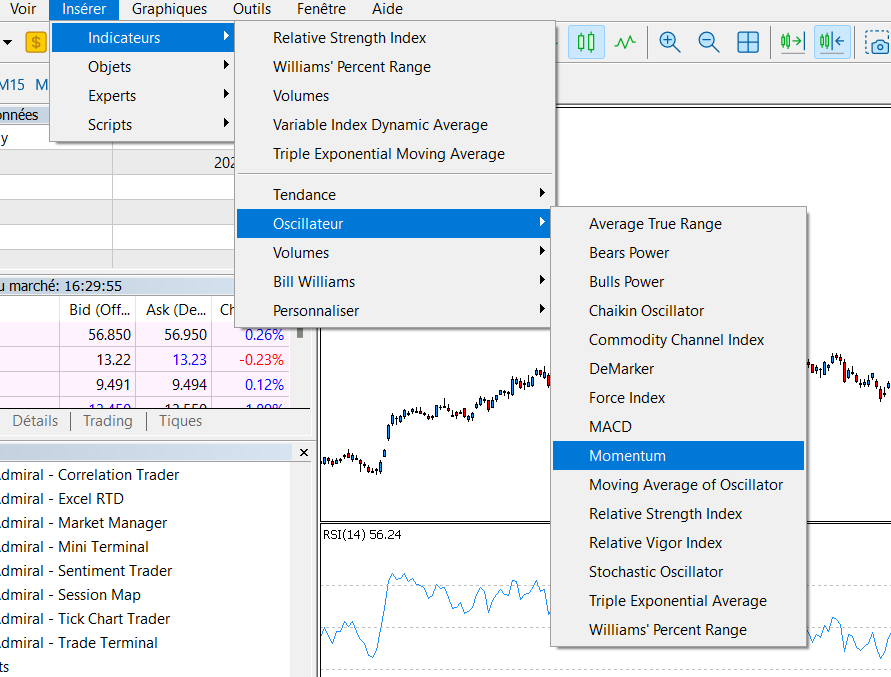Click the yellow dollar sign icon

36,42
